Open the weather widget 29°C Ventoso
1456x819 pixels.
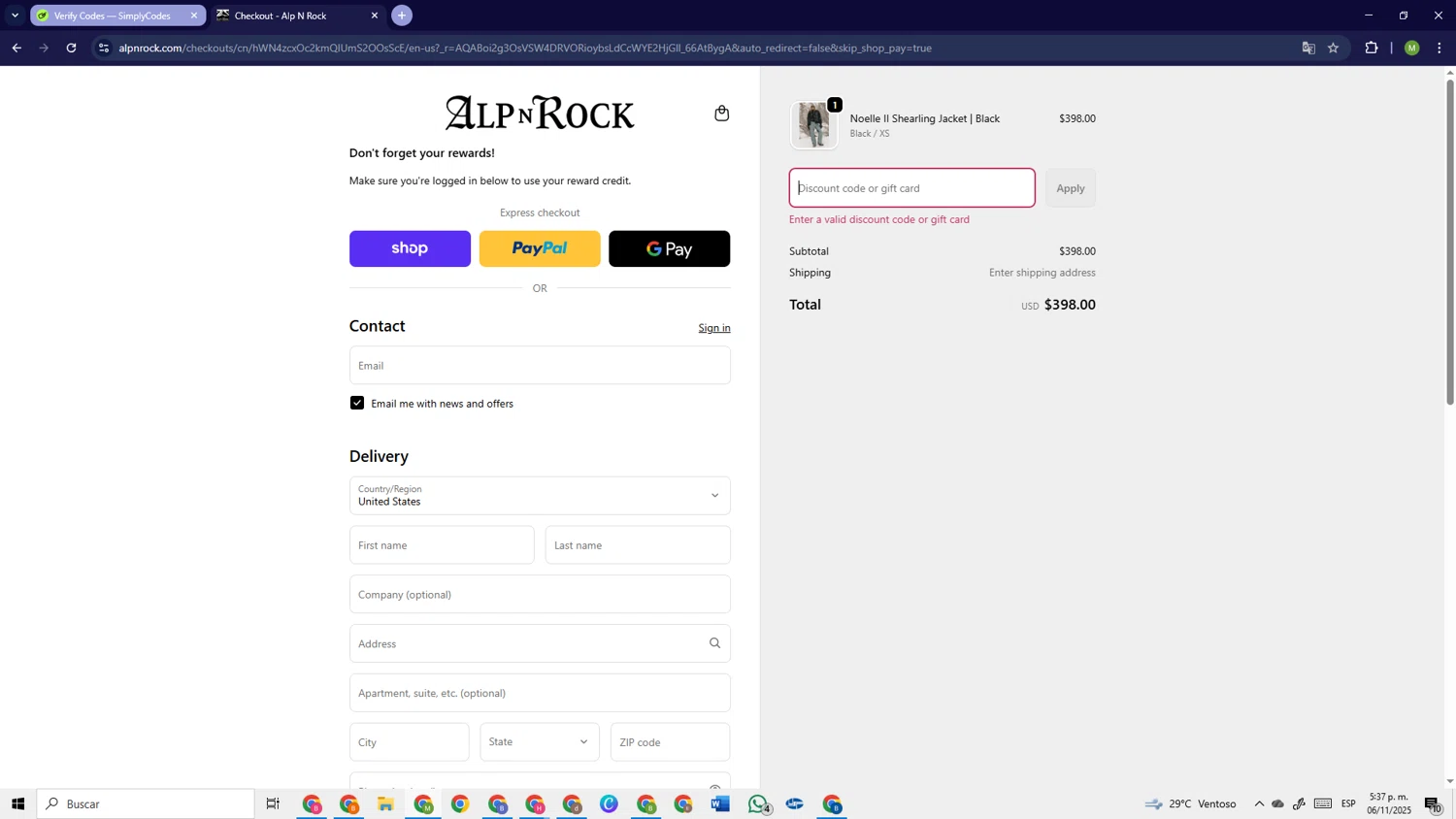coord(1191,803)
